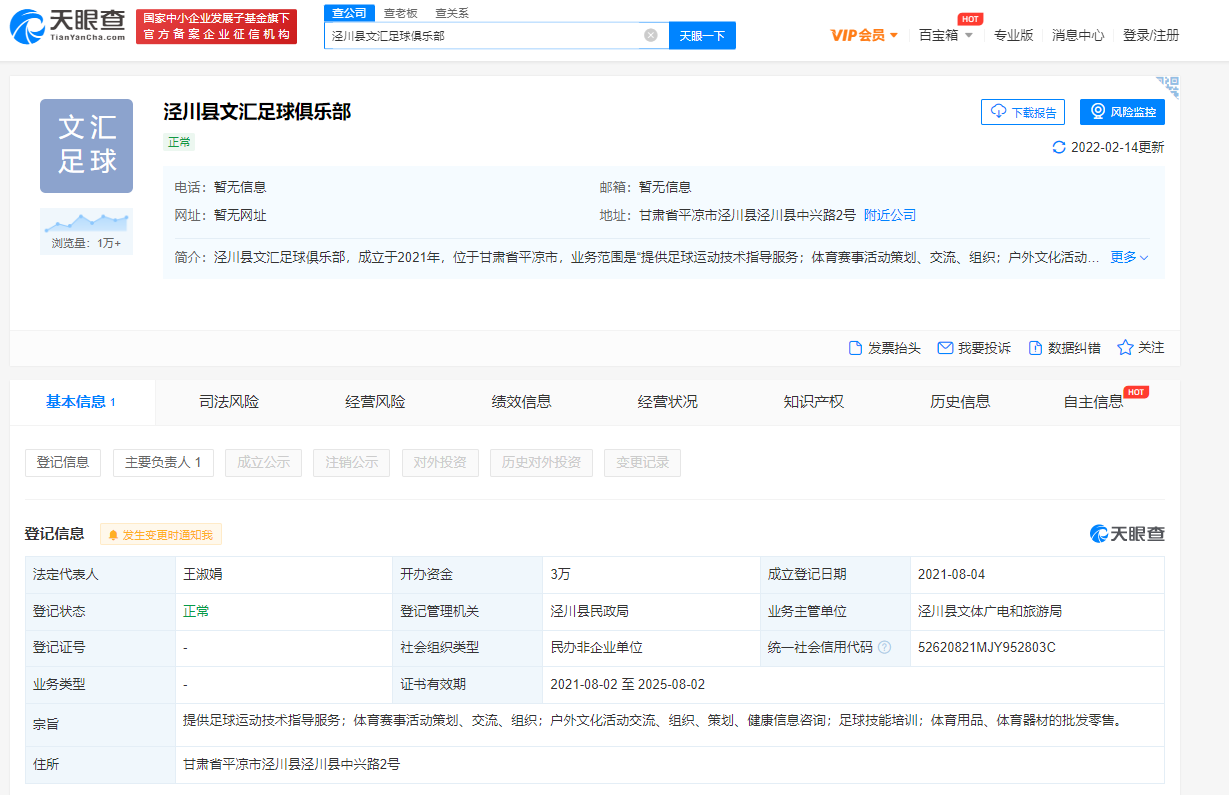1229x795 pixels.
Task: Click the 天眼一下 search button
Action: [702, 35]
